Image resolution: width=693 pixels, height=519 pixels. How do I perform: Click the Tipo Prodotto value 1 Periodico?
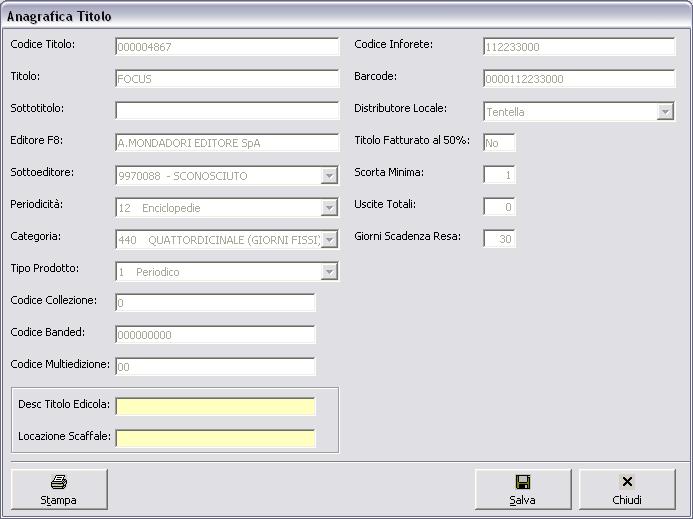tap(149, 272)
